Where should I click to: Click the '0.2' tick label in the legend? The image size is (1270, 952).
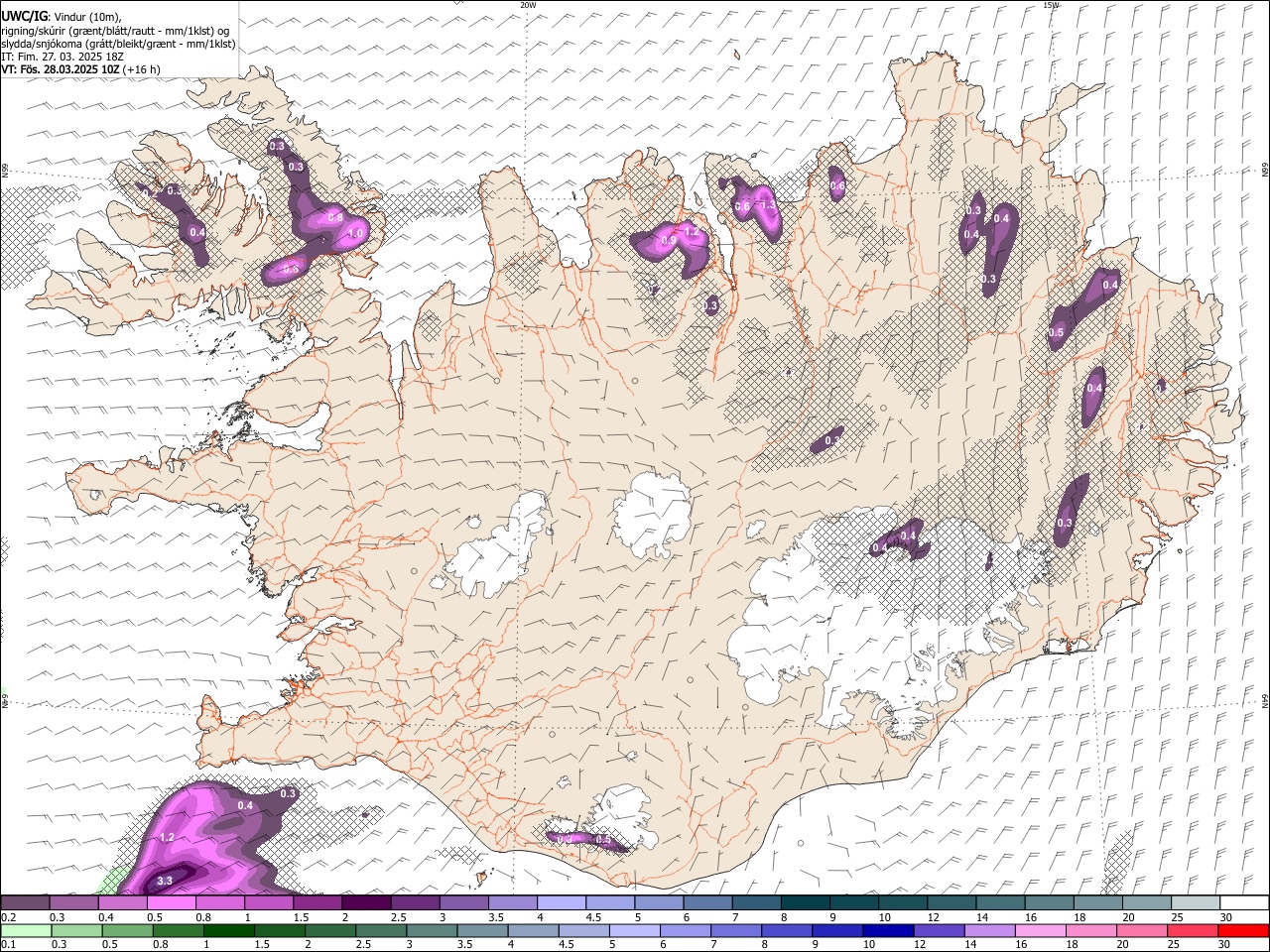pos(8,917)
